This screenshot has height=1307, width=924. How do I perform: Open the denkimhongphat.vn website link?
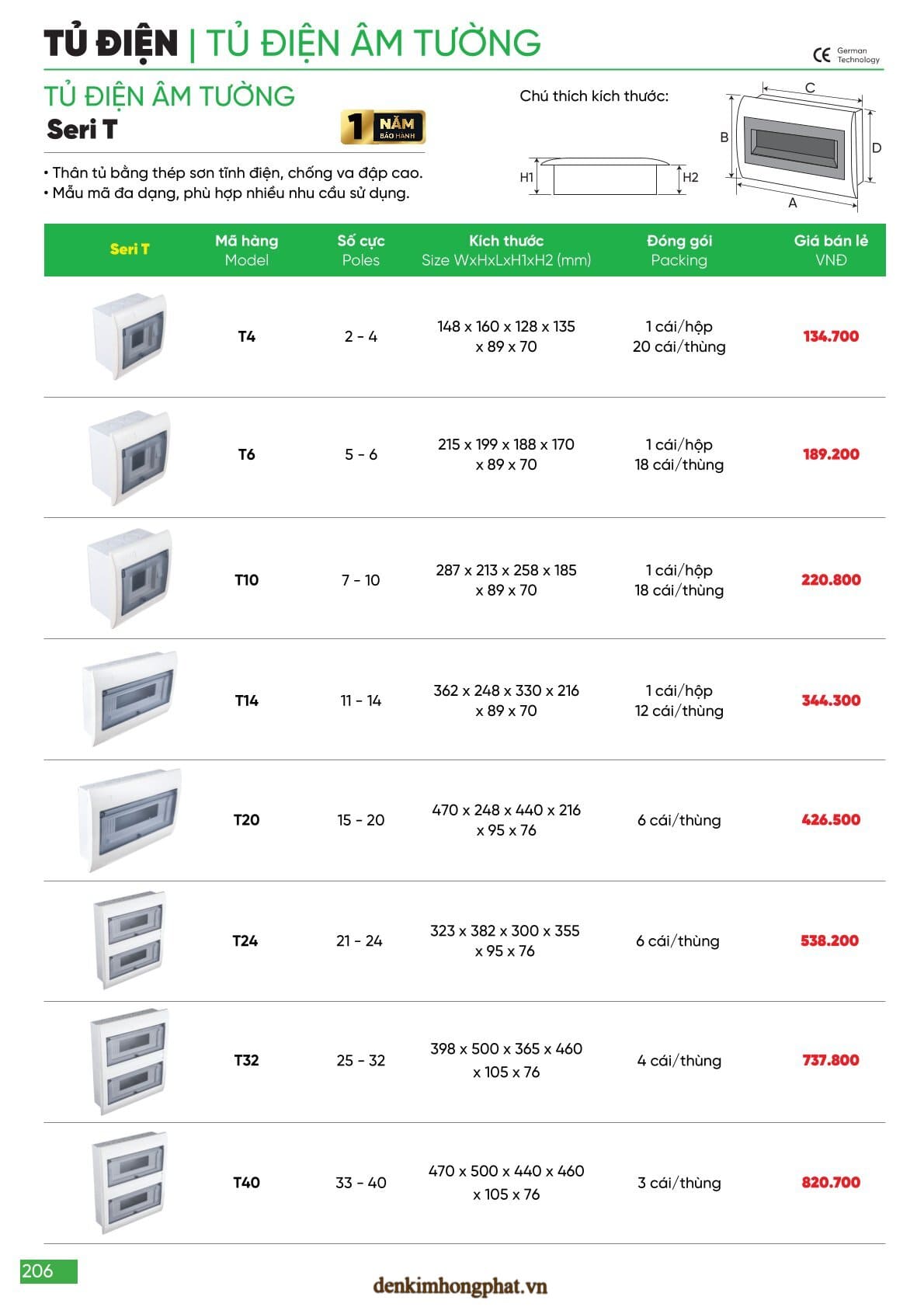460,1286
